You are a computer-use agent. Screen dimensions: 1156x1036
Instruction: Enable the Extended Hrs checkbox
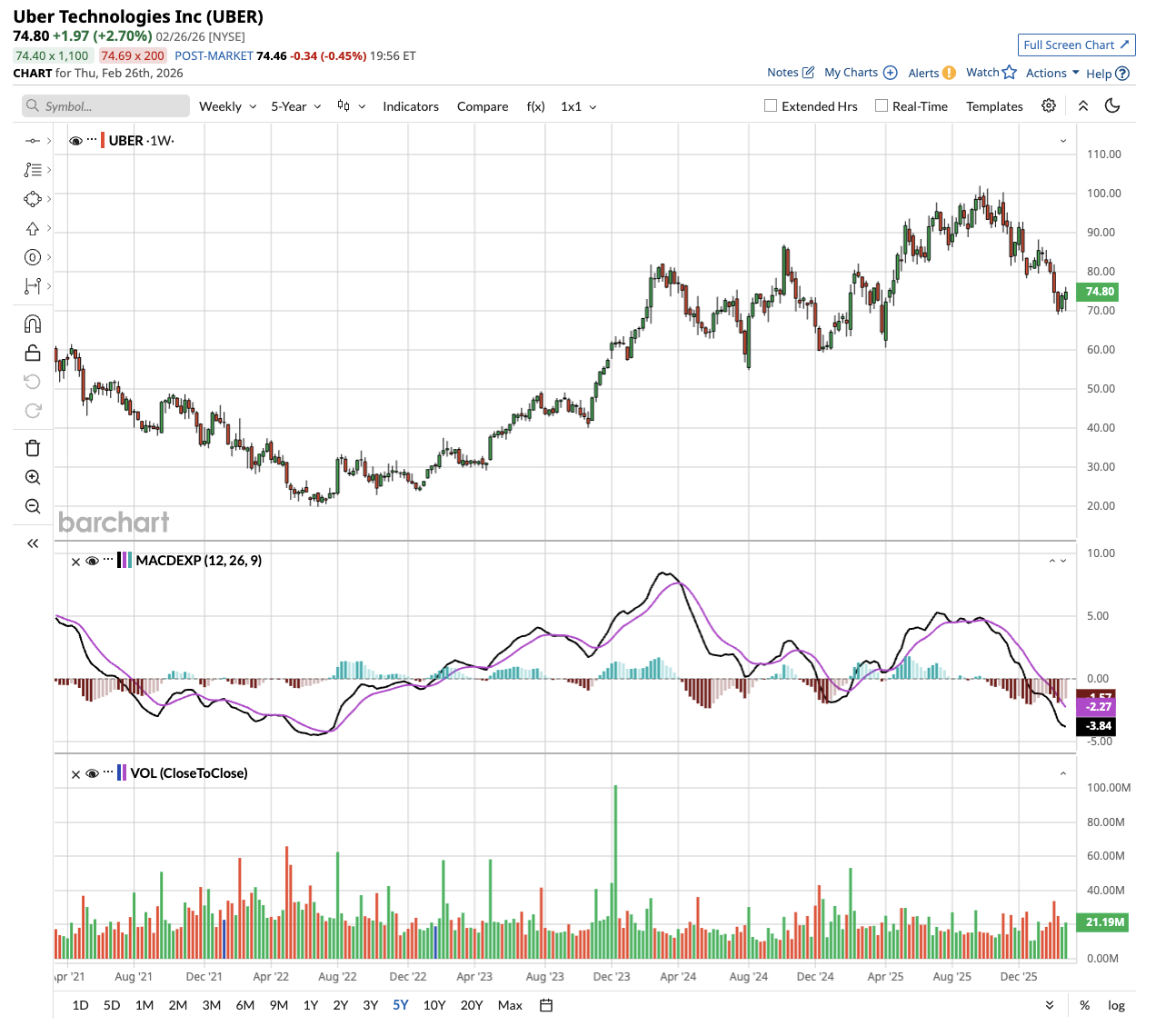point(771,105)
